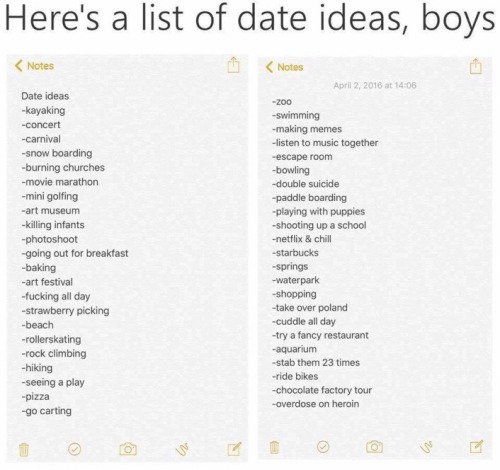Tap the Notes back label in left note
This screenshot has height=470, width=500.
tap(40, 66)
